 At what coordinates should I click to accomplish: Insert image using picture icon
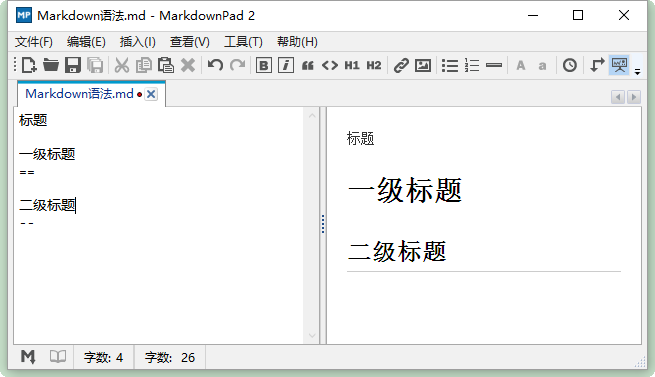click(423, 65)
